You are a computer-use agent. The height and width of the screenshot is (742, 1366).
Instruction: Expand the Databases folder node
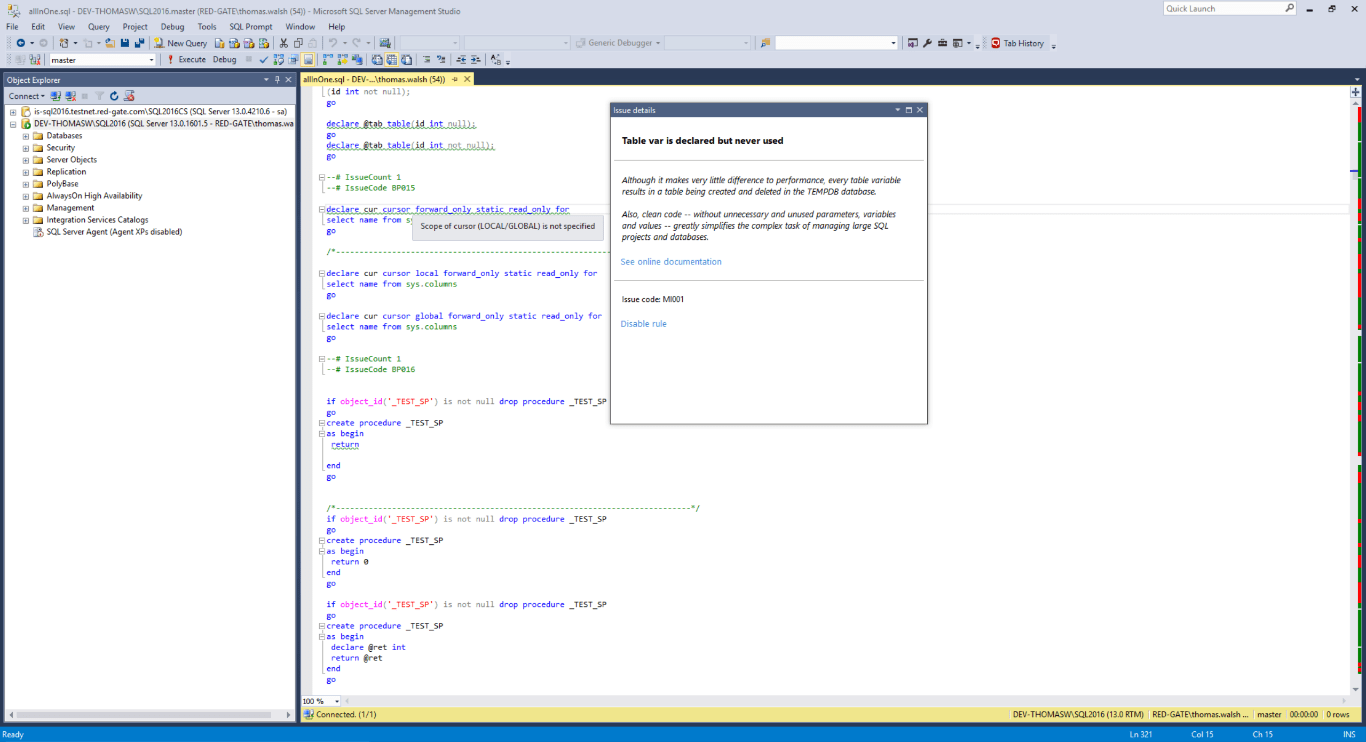click(x=26, y=136)
